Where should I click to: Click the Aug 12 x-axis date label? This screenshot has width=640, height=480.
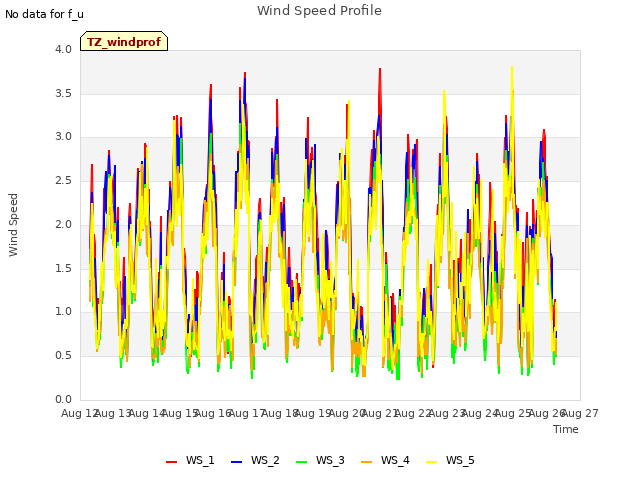[79, 413]
